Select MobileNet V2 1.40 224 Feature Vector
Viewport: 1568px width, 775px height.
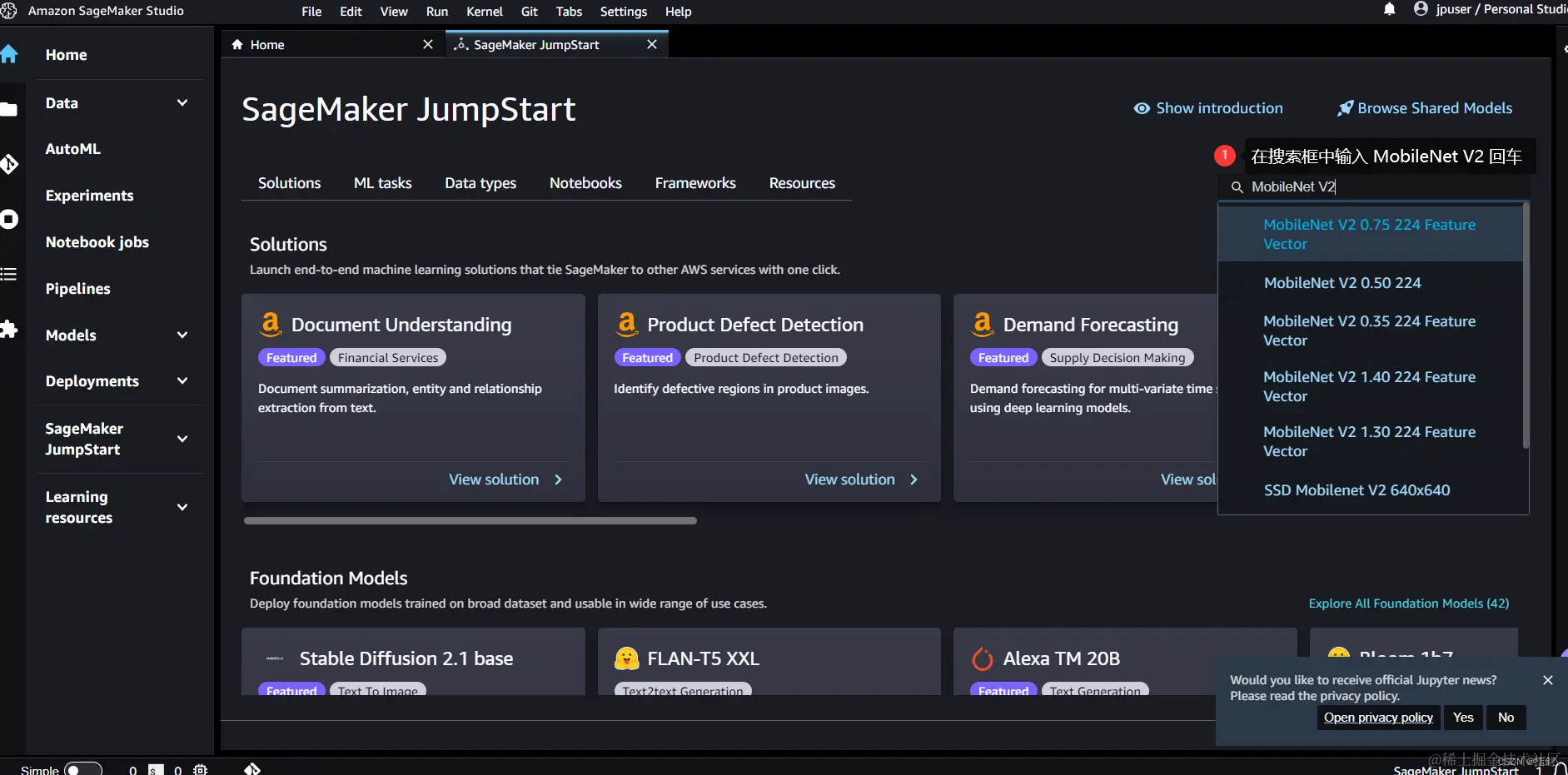pos(1370,386)
